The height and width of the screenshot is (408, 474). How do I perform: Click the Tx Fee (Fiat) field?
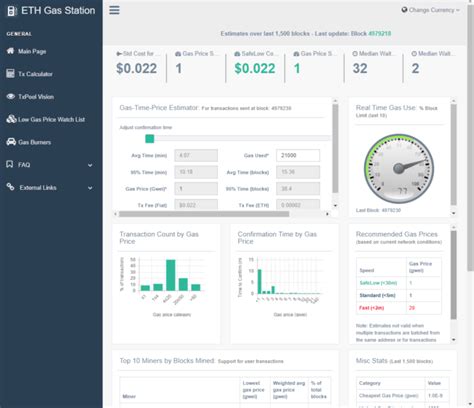pos(196,205)
